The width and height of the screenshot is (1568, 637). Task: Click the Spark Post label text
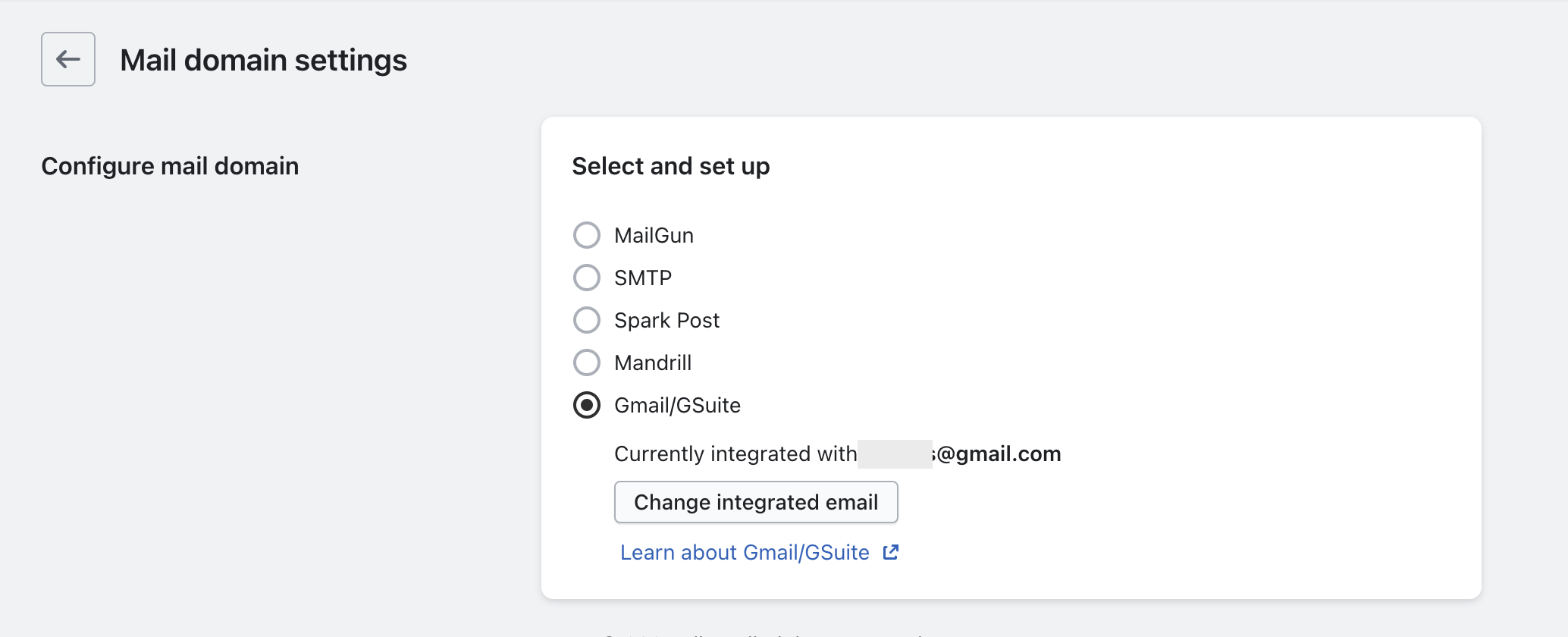(666, 321)
